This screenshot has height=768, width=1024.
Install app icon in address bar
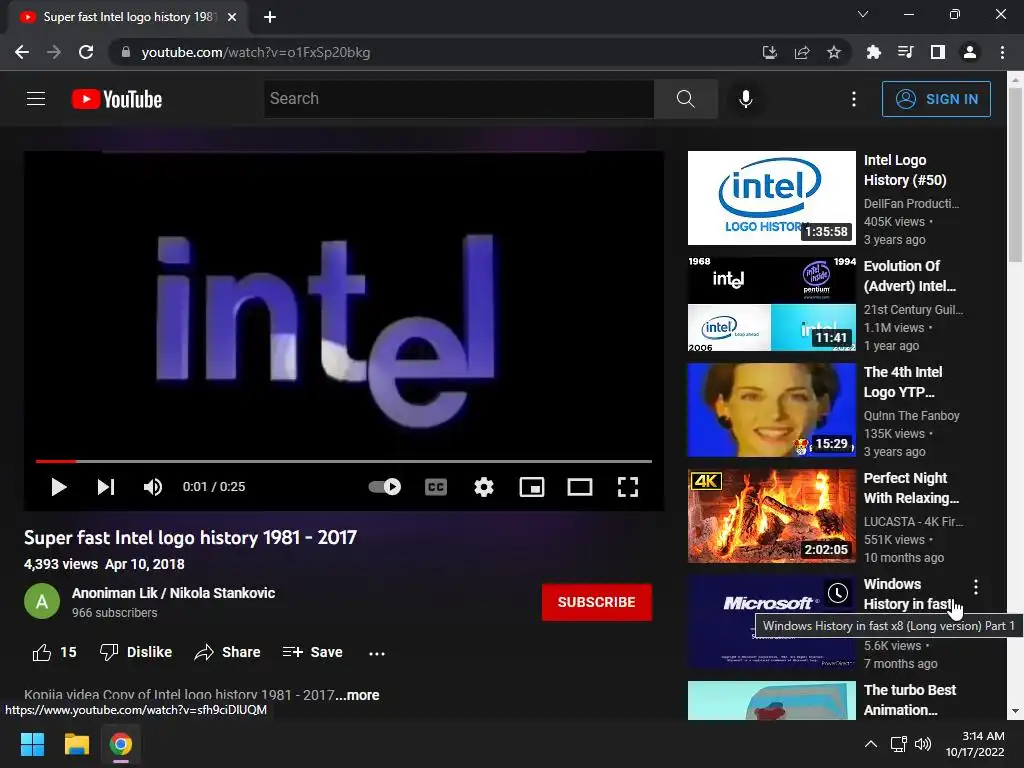770,52
